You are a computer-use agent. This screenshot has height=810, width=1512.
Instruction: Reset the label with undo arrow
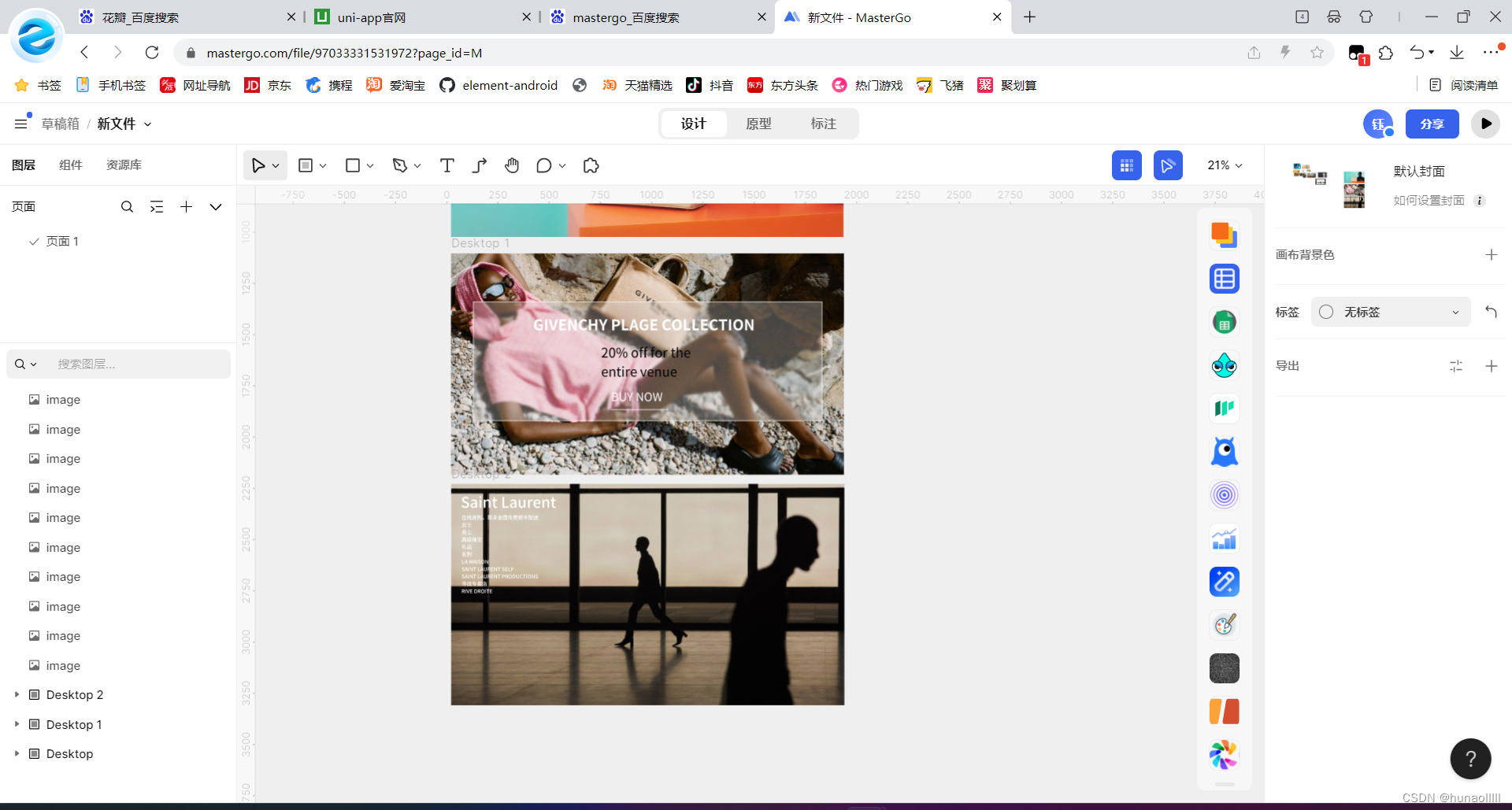pyautogui.click(x=1492, y=313)
